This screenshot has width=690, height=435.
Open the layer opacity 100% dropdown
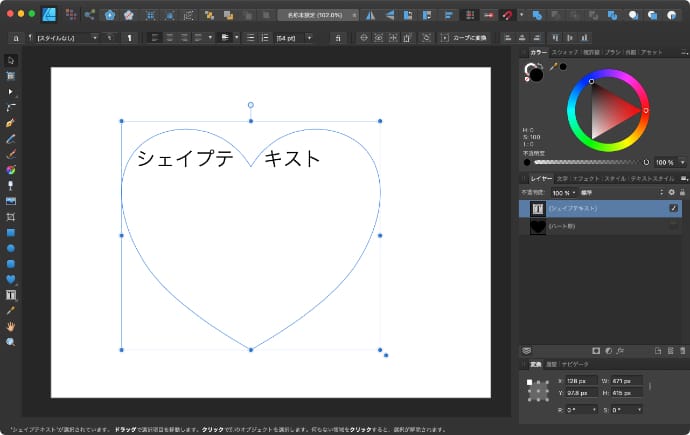(x=562, y=192)
